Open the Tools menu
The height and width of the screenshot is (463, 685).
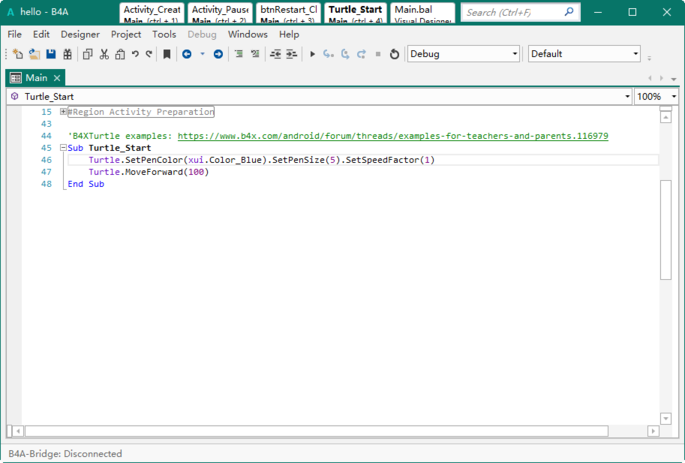pos(164,34)
